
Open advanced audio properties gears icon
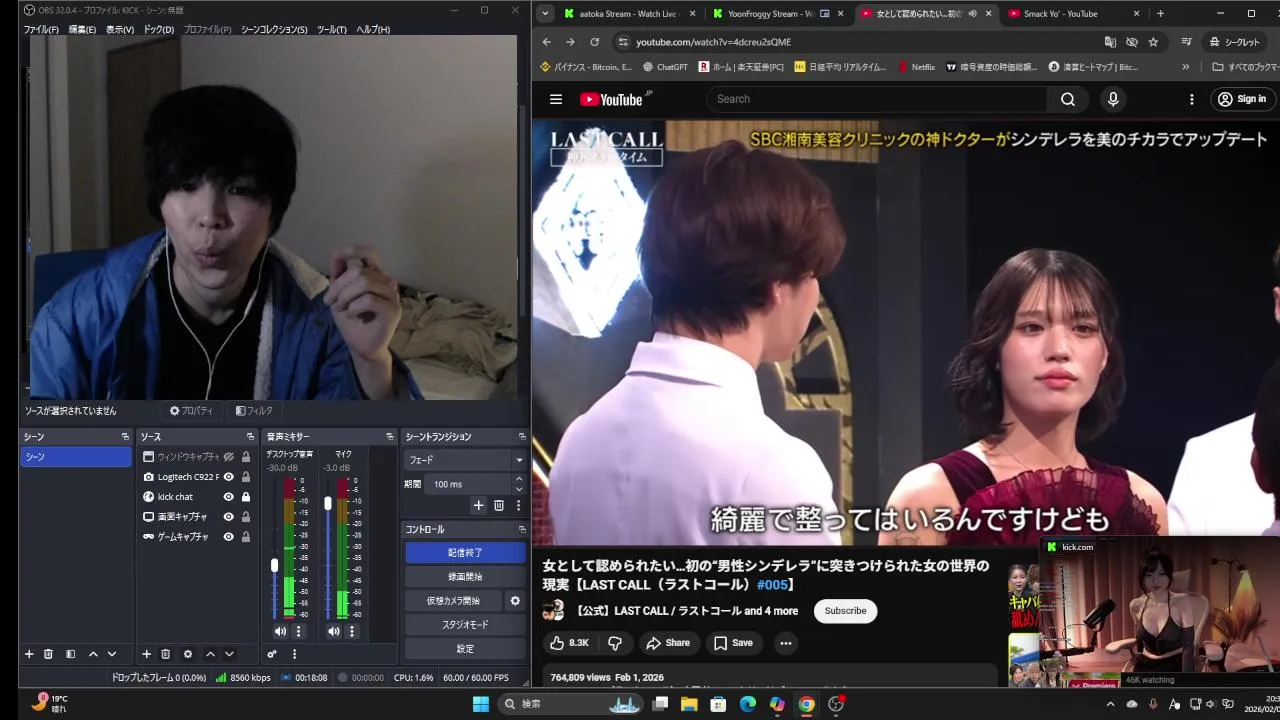272,654
